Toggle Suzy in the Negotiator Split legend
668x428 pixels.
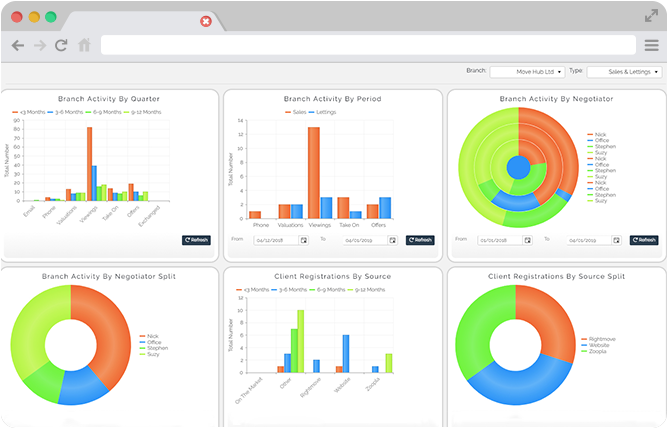(150, 354)
